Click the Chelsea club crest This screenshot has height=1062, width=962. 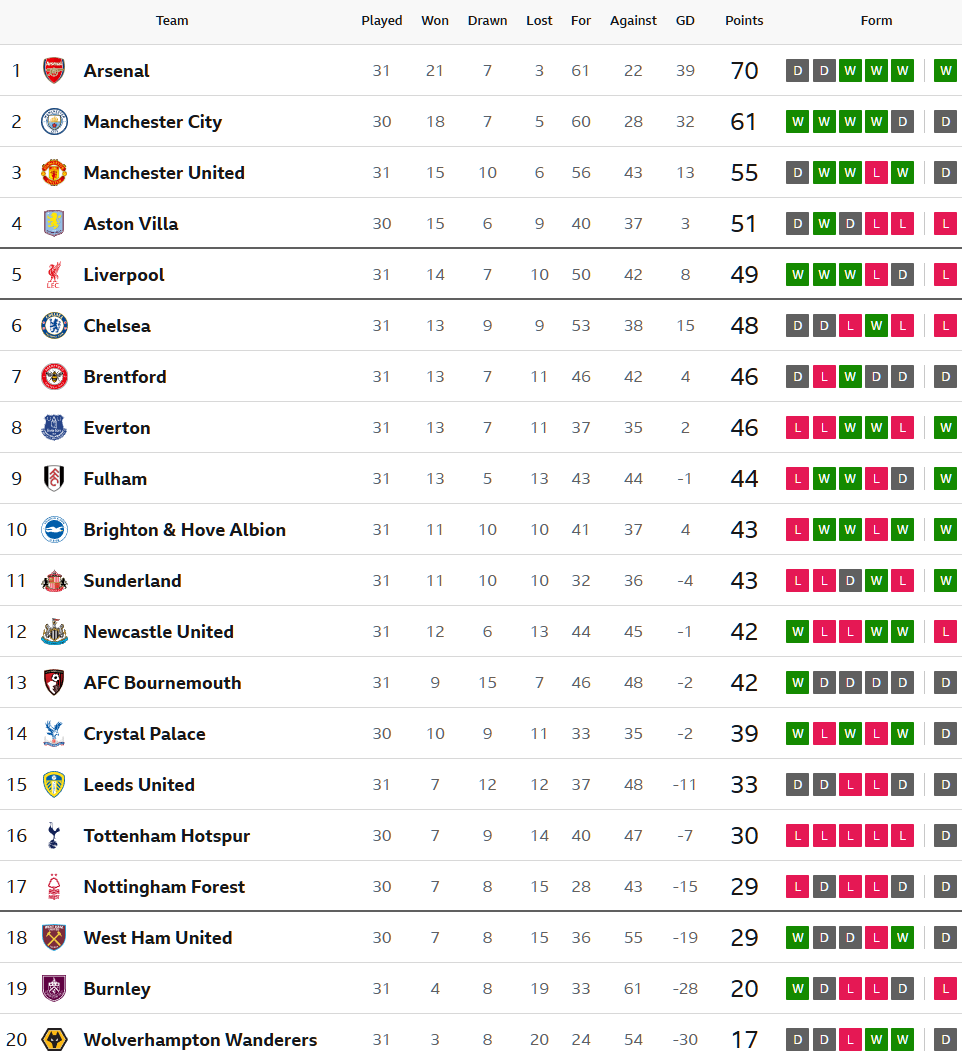pos(54,325)
